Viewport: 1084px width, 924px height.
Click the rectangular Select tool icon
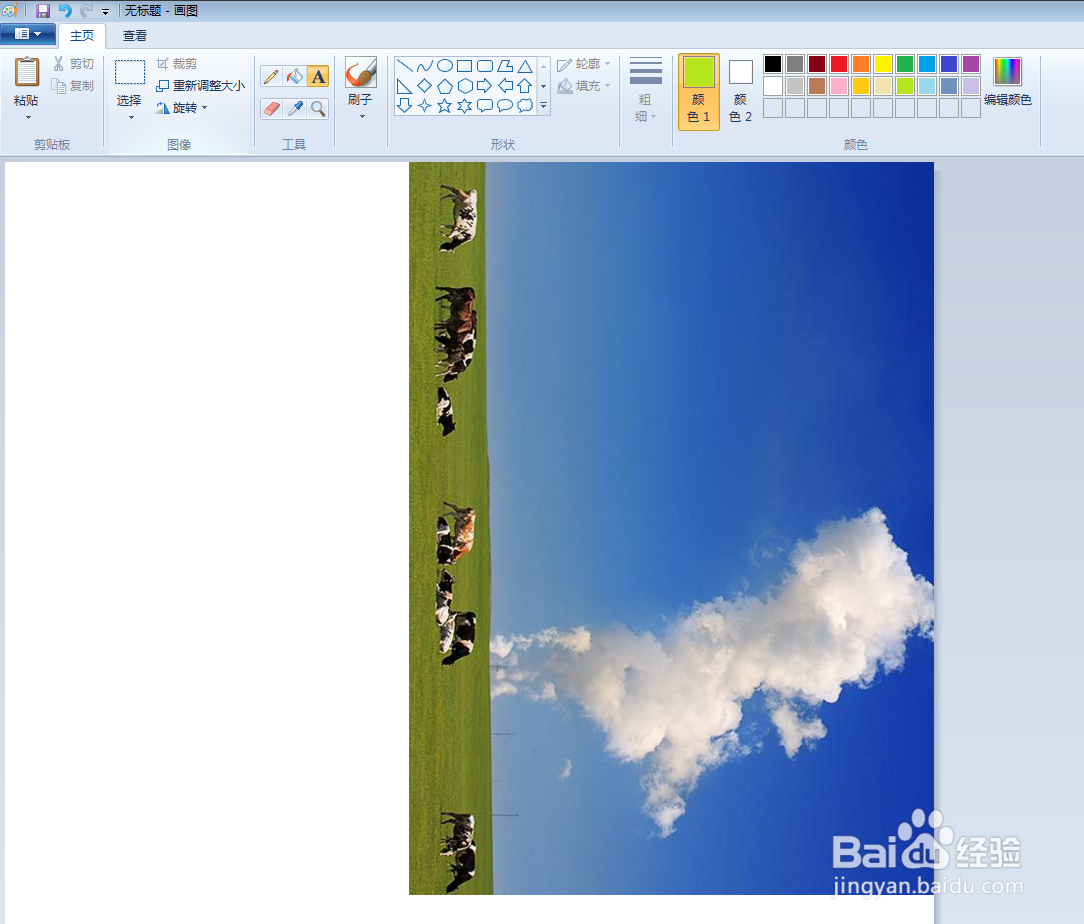[130, 72]
